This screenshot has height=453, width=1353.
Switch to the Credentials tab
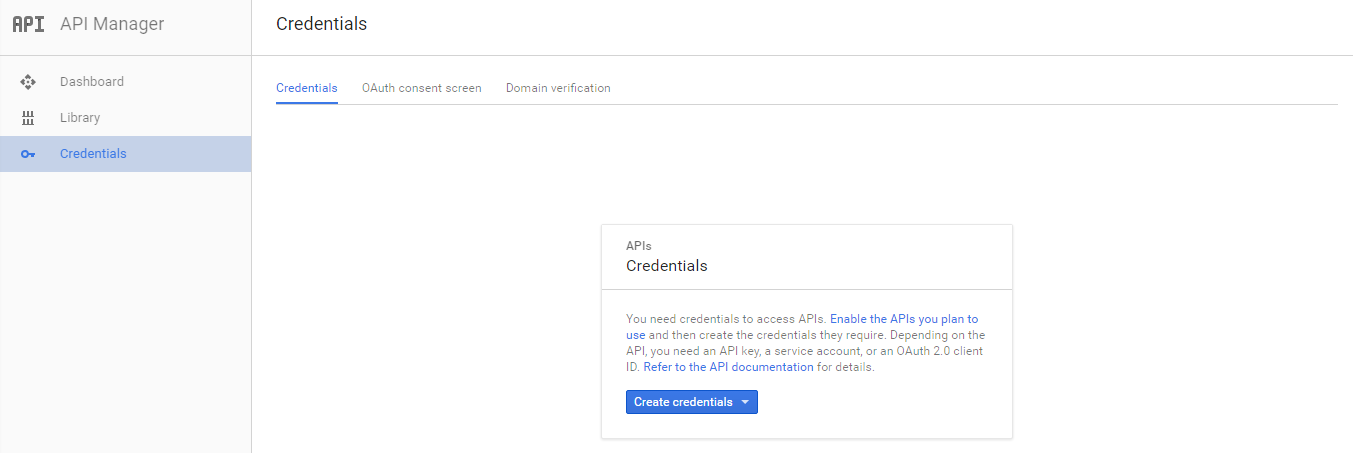pos(306,88)
